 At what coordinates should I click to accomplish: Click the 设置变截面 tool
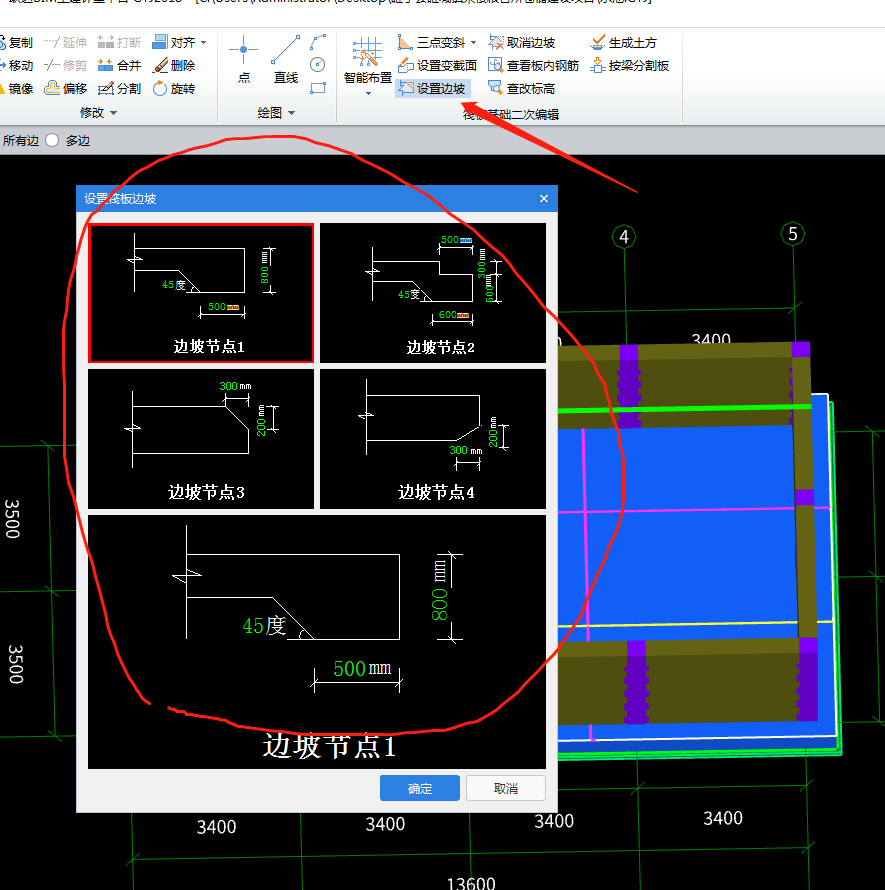coord(438,66)
